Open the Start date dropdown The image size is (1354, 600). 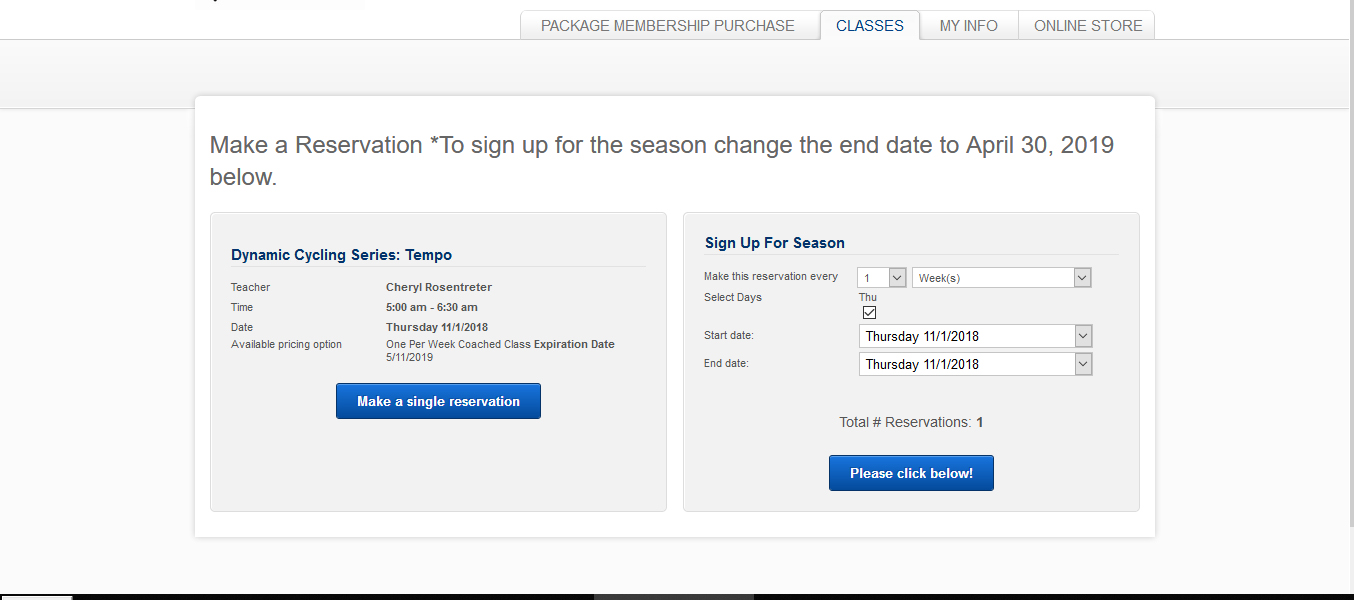[975, 336]
